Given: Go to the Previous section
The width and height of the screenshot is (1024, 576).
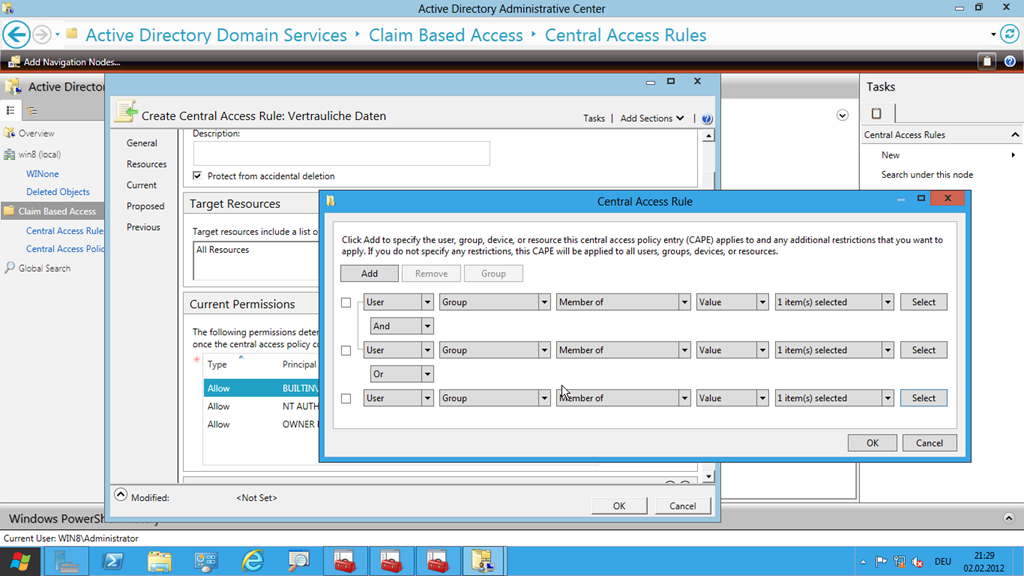Looking at the screenshot, I should [143, 227].
